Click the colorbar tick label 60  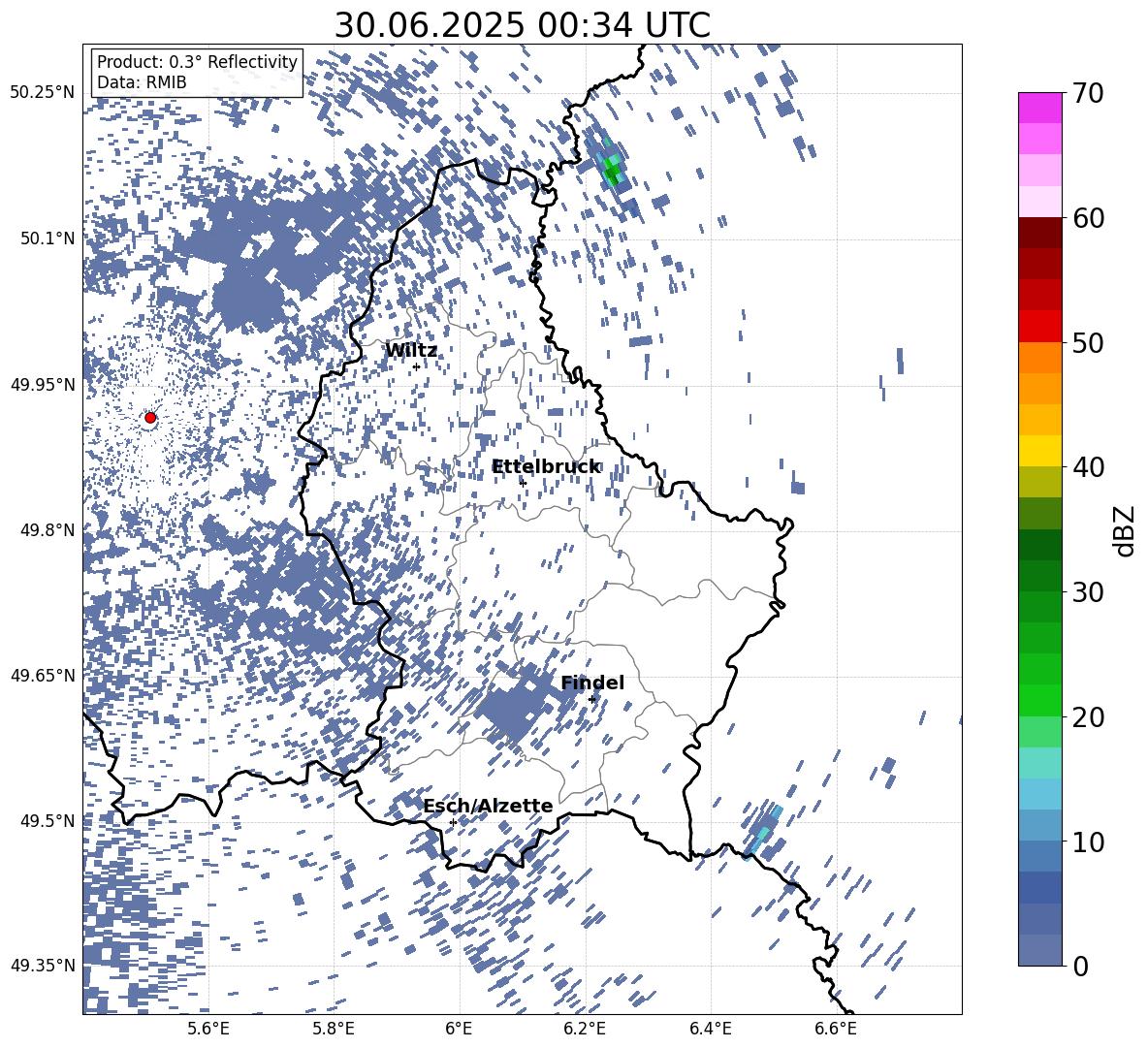[1089, 218]
